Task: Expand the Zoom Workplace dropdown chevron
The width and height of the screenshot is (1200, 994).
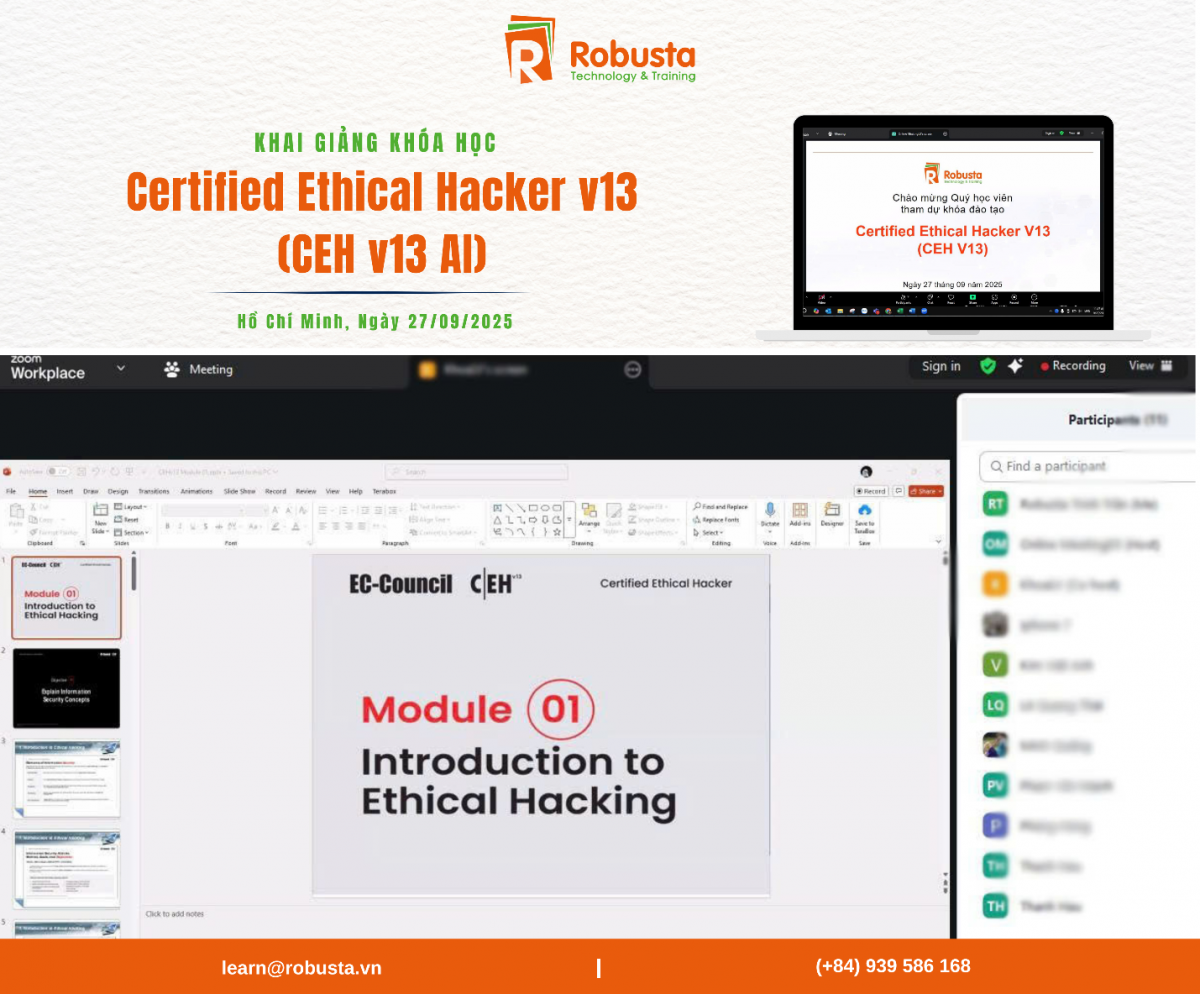Action: click(x=121, y=369)
